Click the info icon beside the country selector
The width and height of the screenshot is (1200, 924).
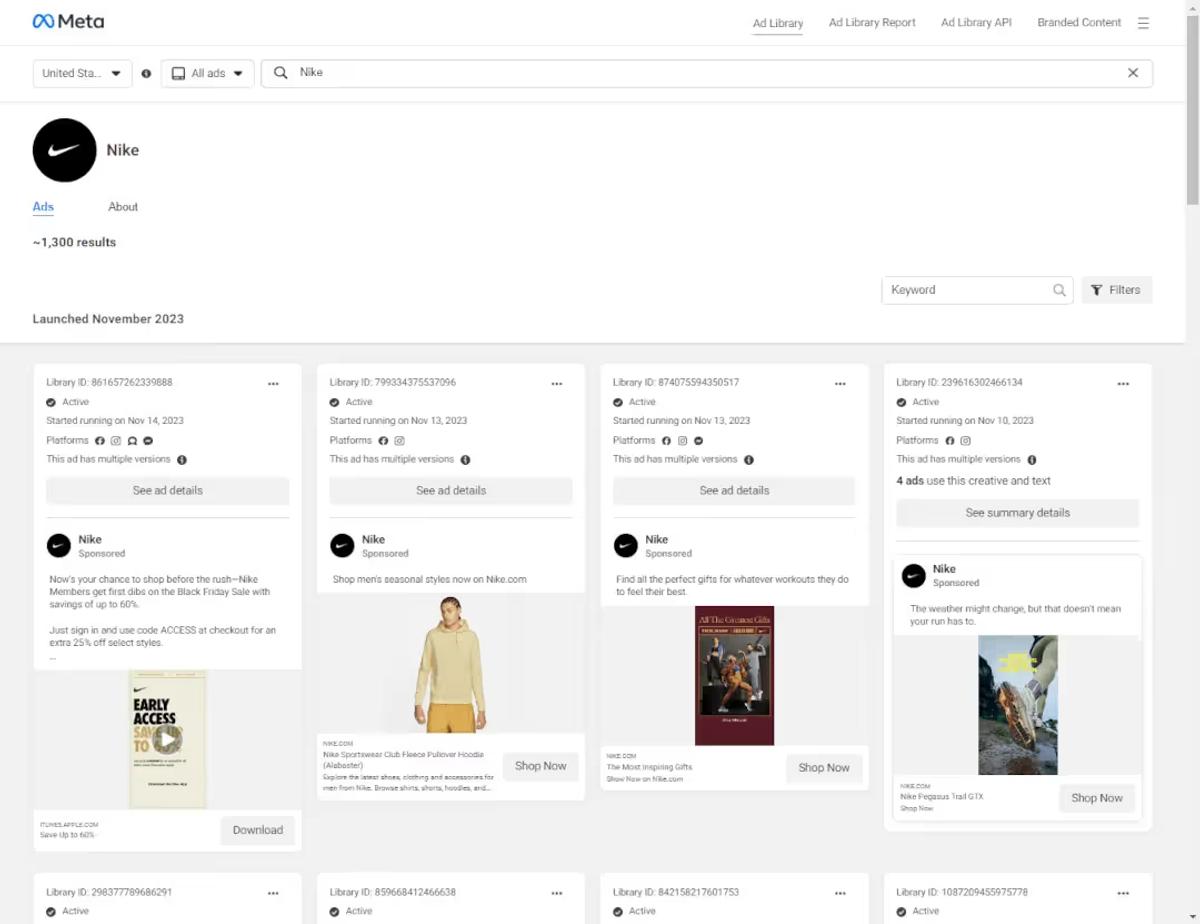[146, 73]
